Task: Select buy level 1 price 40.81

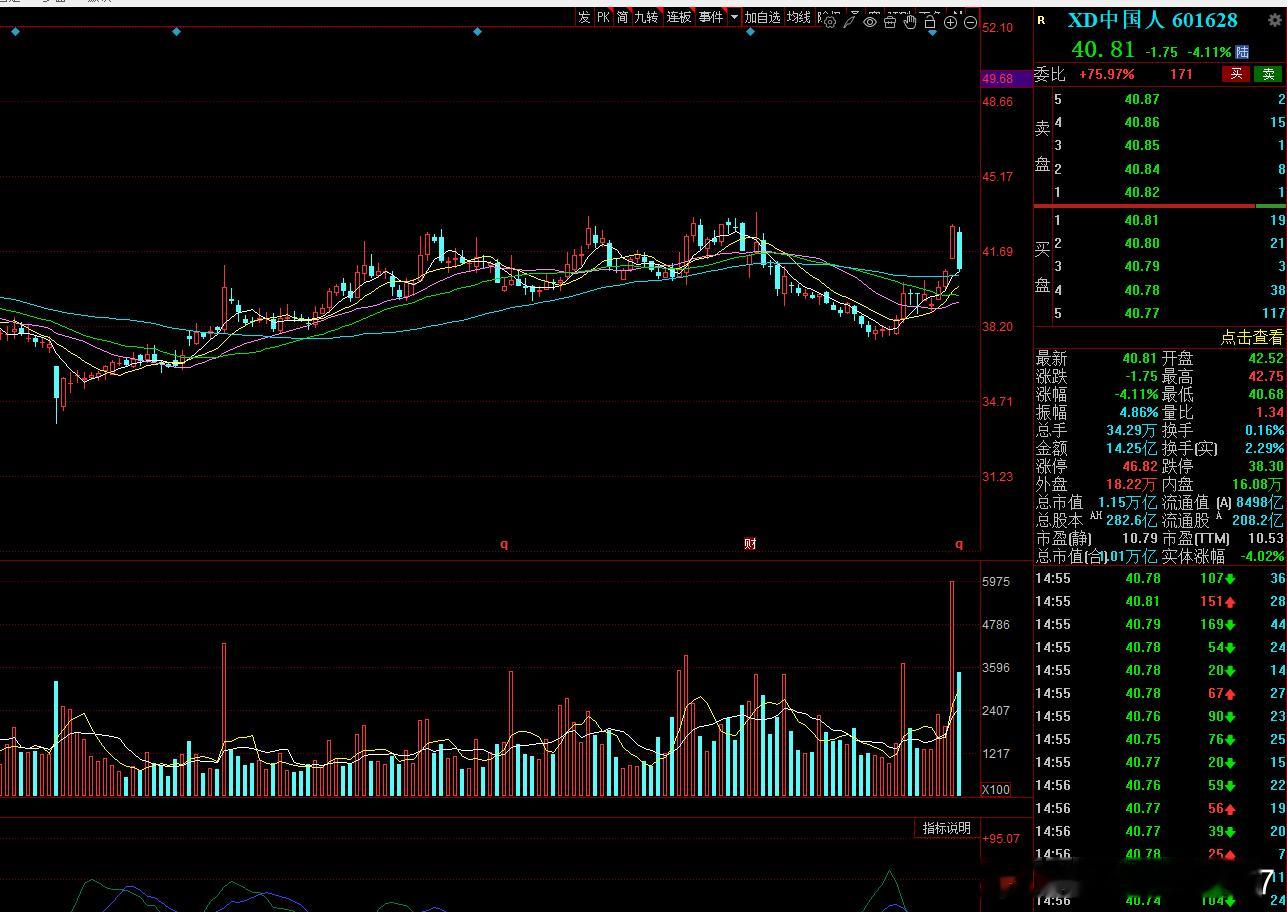Action: point(1141,220)
